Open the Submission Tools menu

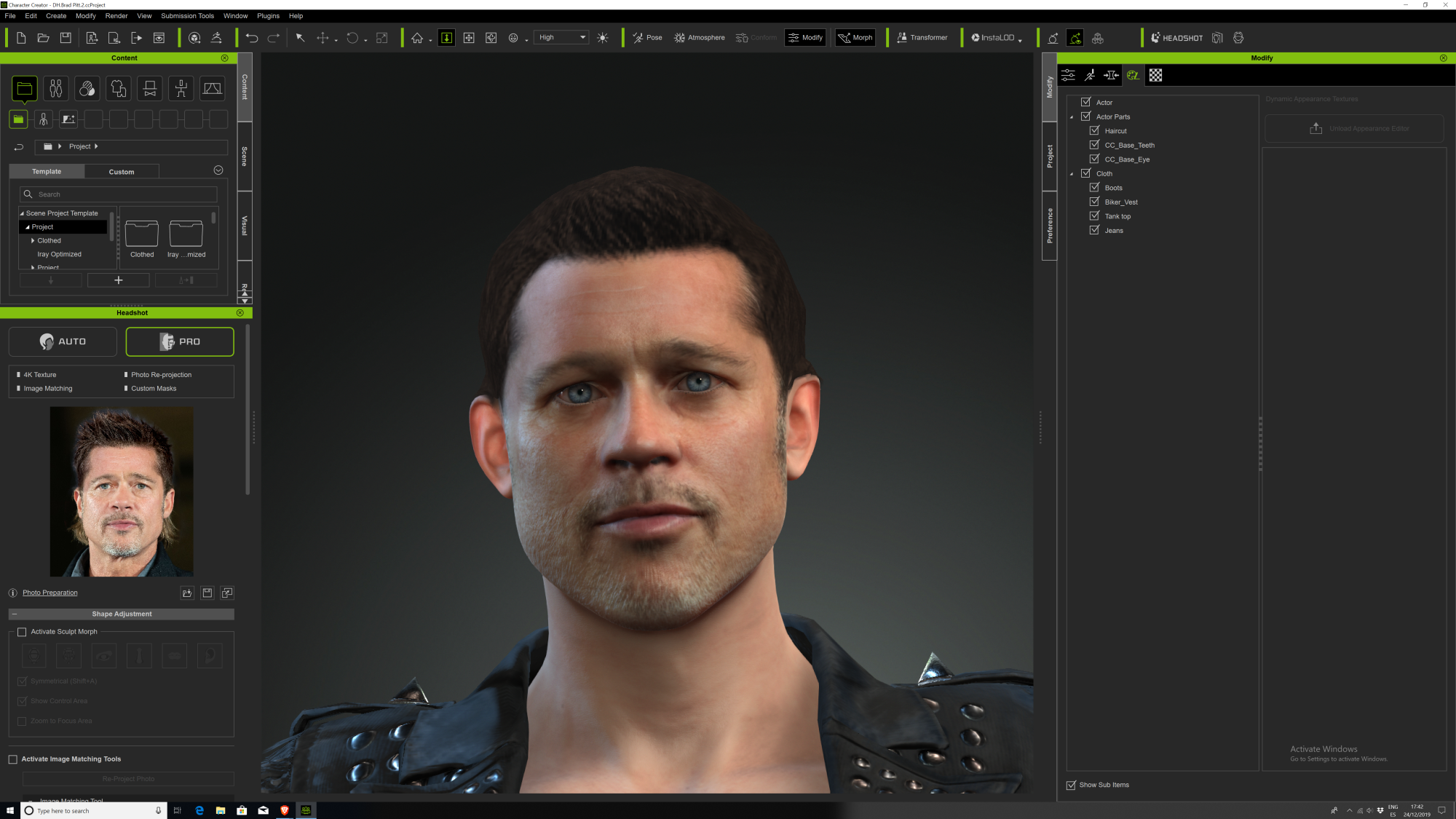pos(188,16)
